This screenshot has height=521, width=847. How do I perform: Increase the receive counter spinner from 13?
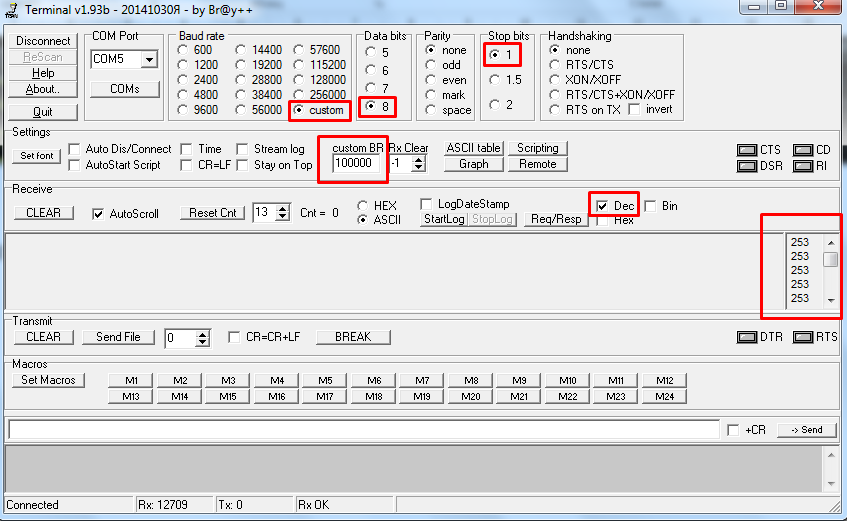coord(283,209)
